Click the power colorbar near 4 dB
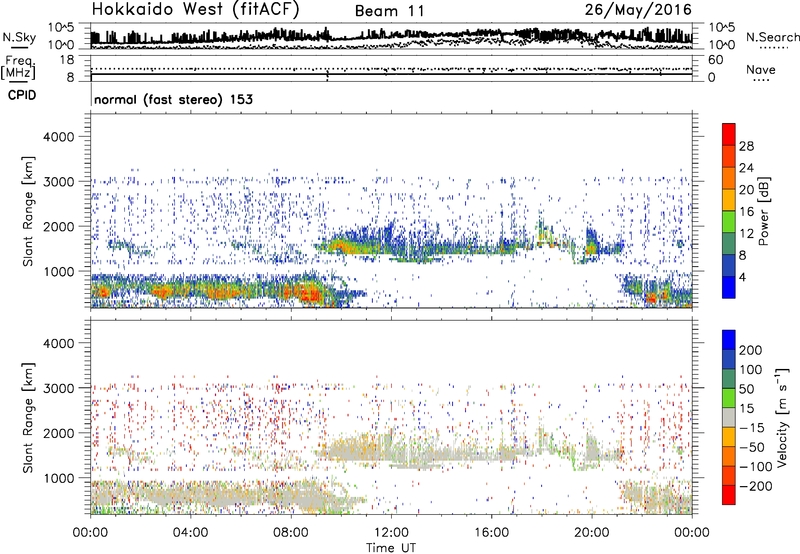The height and width of the screenshot is (554, 800). click(x=729, y=277)
